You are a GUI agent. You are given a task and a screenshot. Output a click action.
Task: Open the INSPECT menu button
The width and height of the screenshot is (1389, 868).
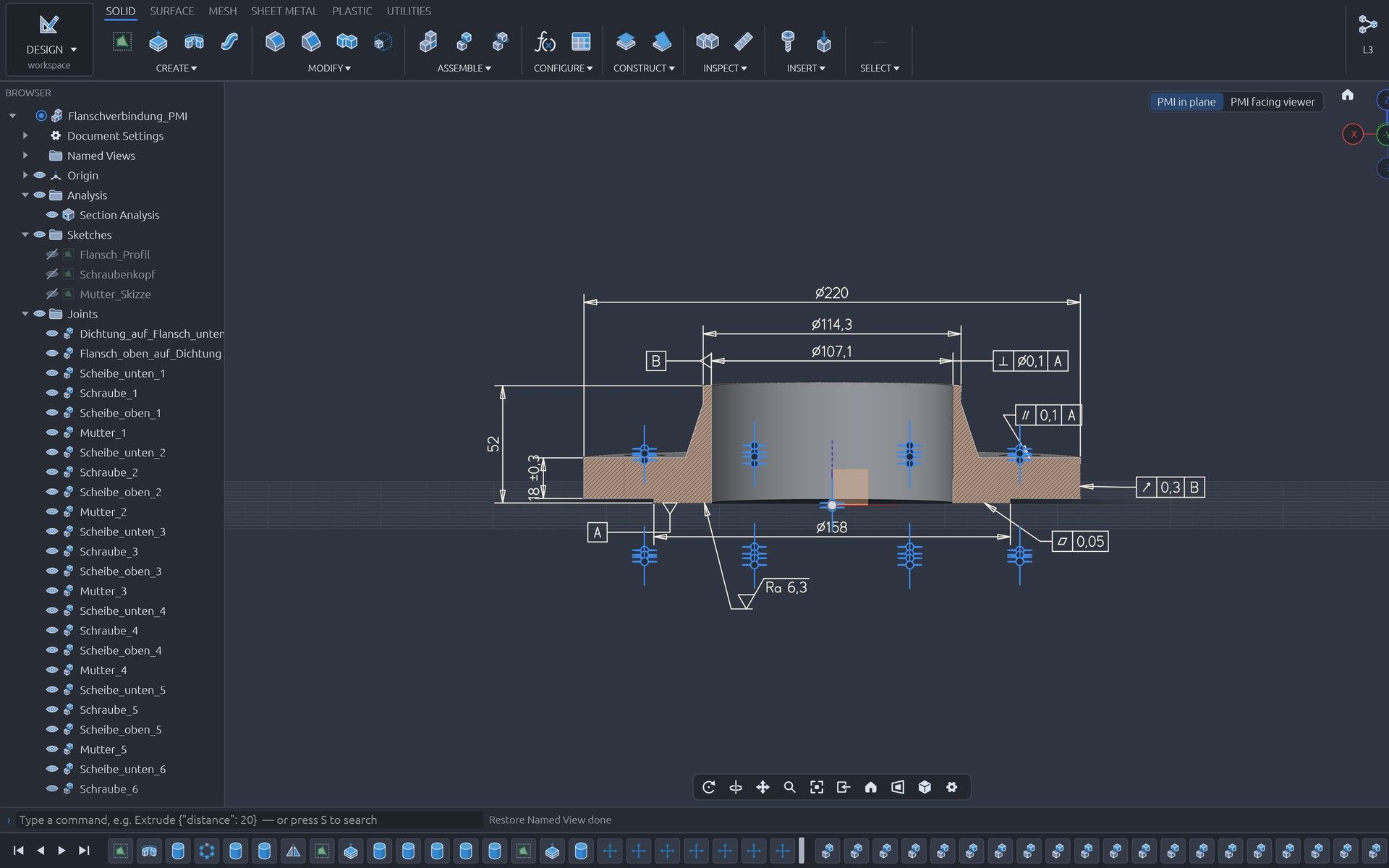point(725,68)
